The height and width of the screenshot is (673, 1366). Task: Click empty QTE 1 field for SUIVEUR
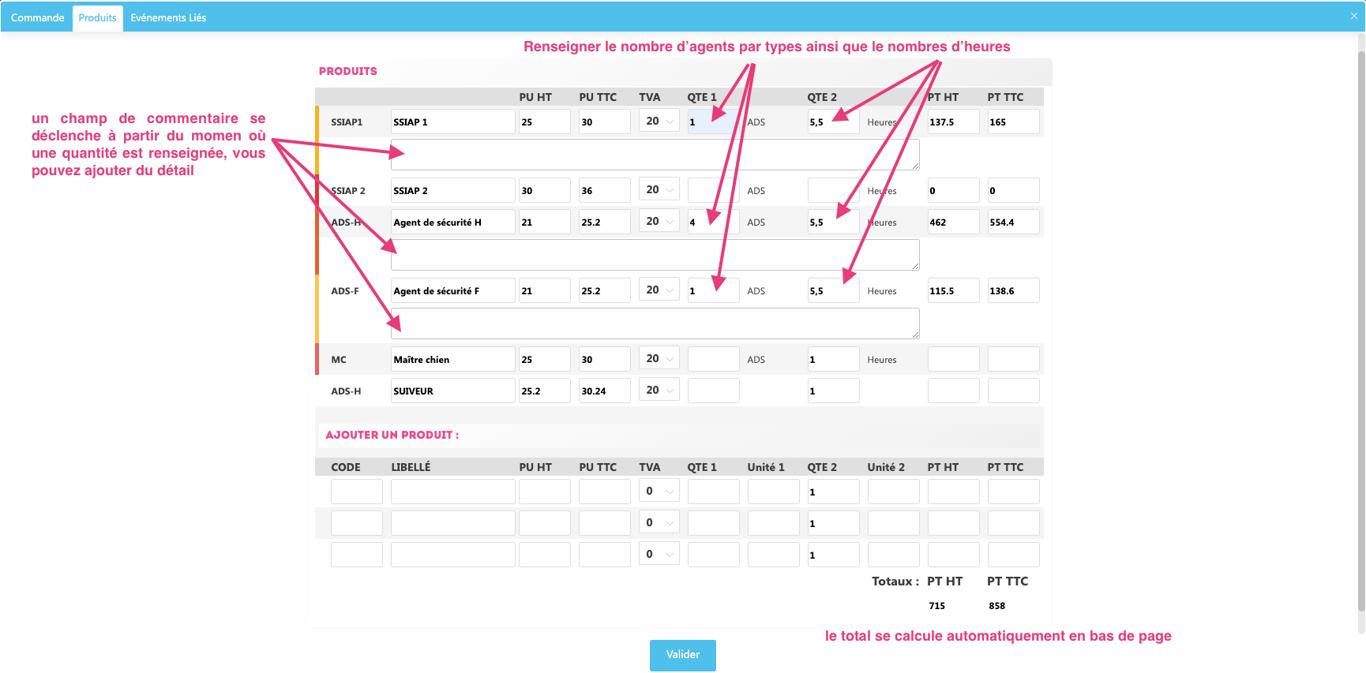(x=714, y=391)
